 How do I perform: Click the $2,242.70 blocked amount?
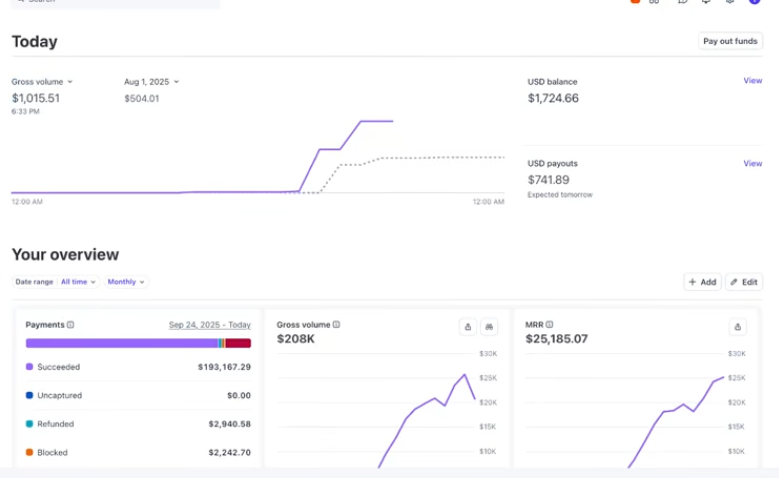point(230,453)
